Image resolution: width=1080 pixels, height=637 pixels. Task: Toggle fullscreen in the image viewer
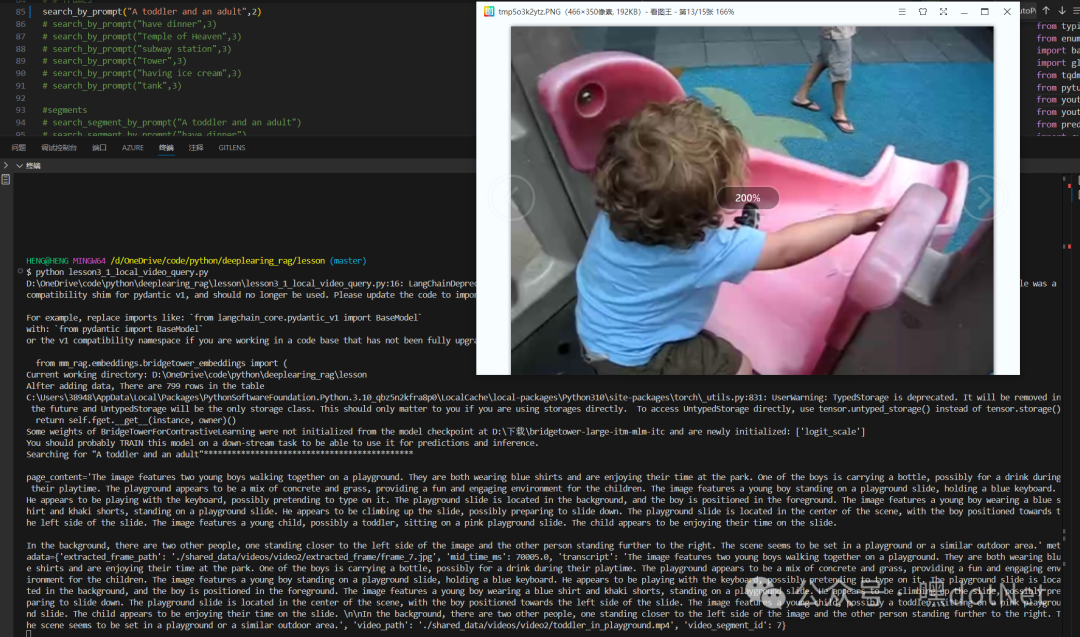[943, 12]
